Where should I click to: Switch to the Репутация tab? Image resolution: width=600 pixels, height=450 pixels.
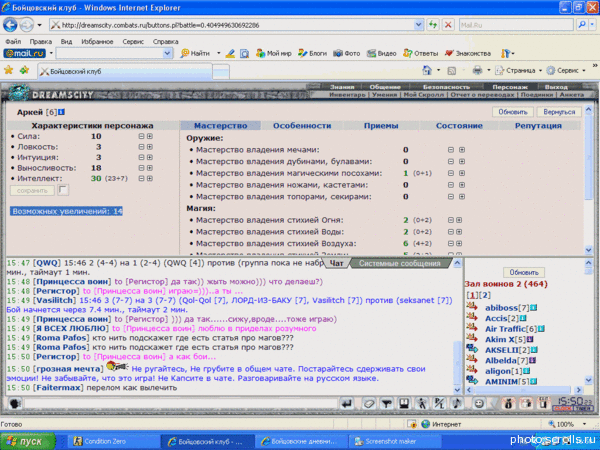(x=538, y=126)
